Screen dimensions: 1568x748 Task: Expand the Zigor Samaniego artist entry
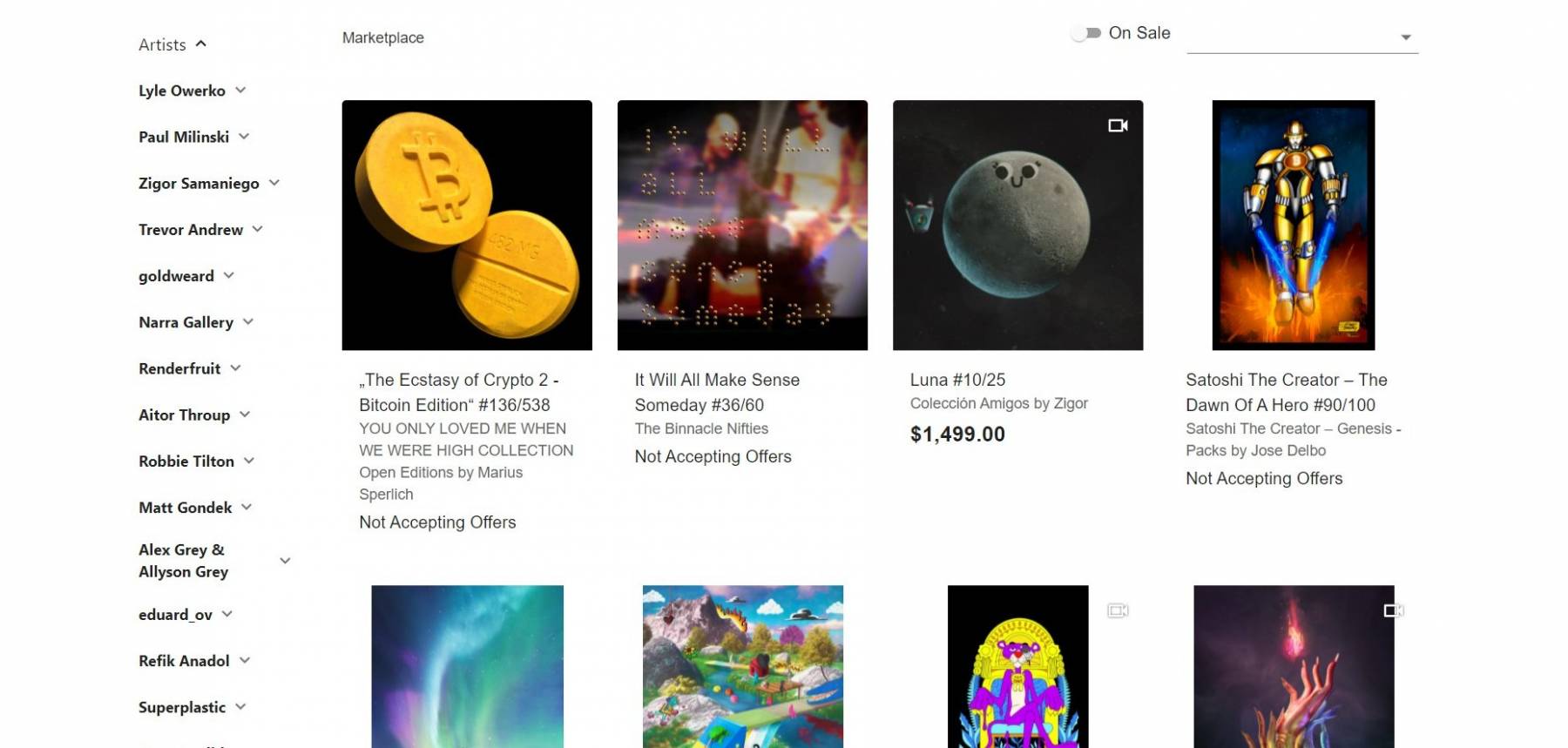(x=274, y=182)
